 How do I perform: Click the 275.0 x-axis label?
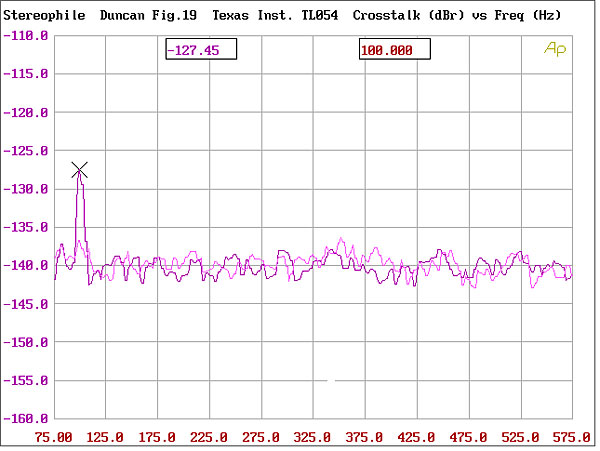pos(261,437)
